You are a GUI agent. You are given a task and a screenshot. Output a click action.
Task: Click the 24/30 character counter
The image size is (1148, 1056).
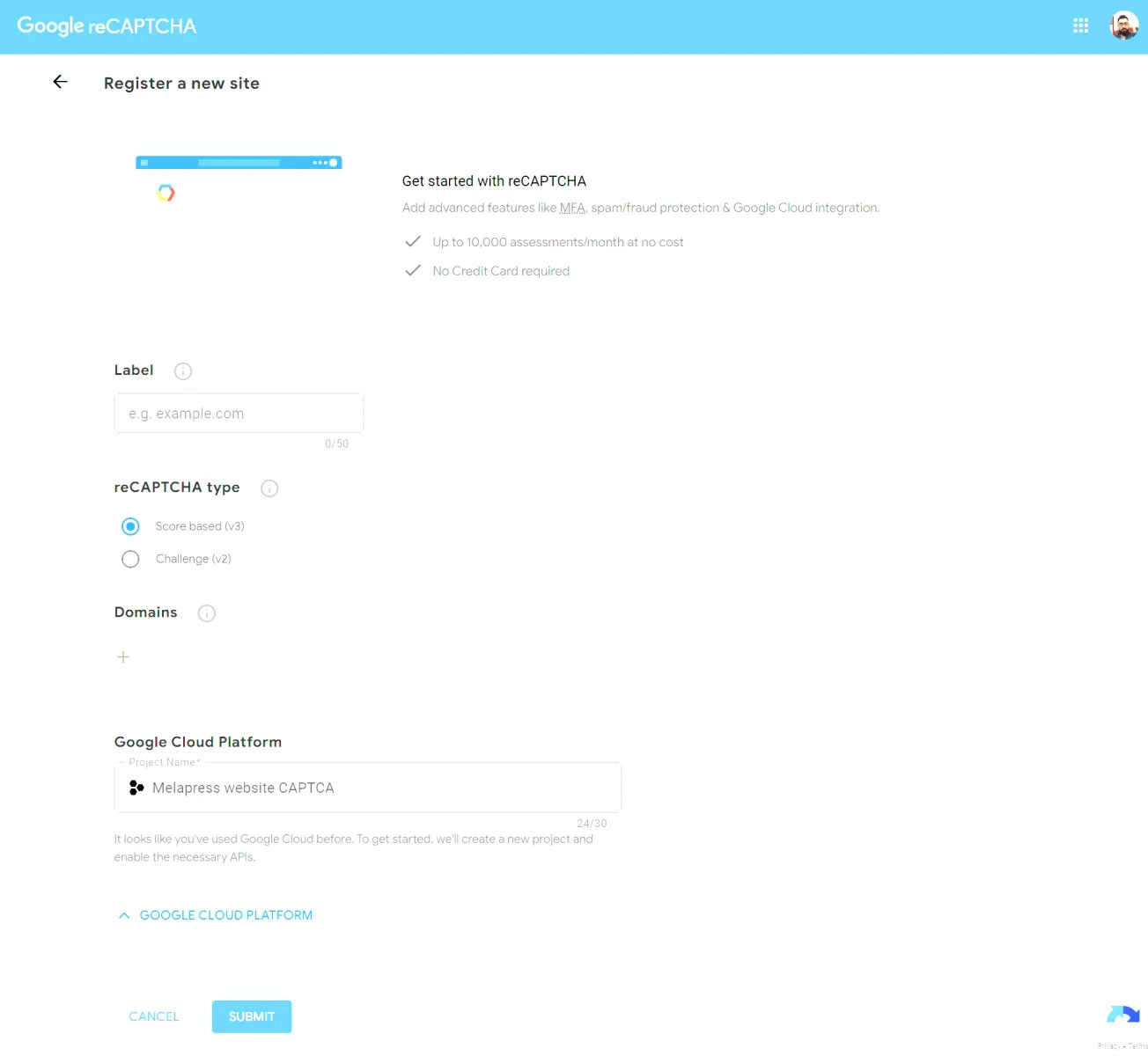click(x=592, y=824)
